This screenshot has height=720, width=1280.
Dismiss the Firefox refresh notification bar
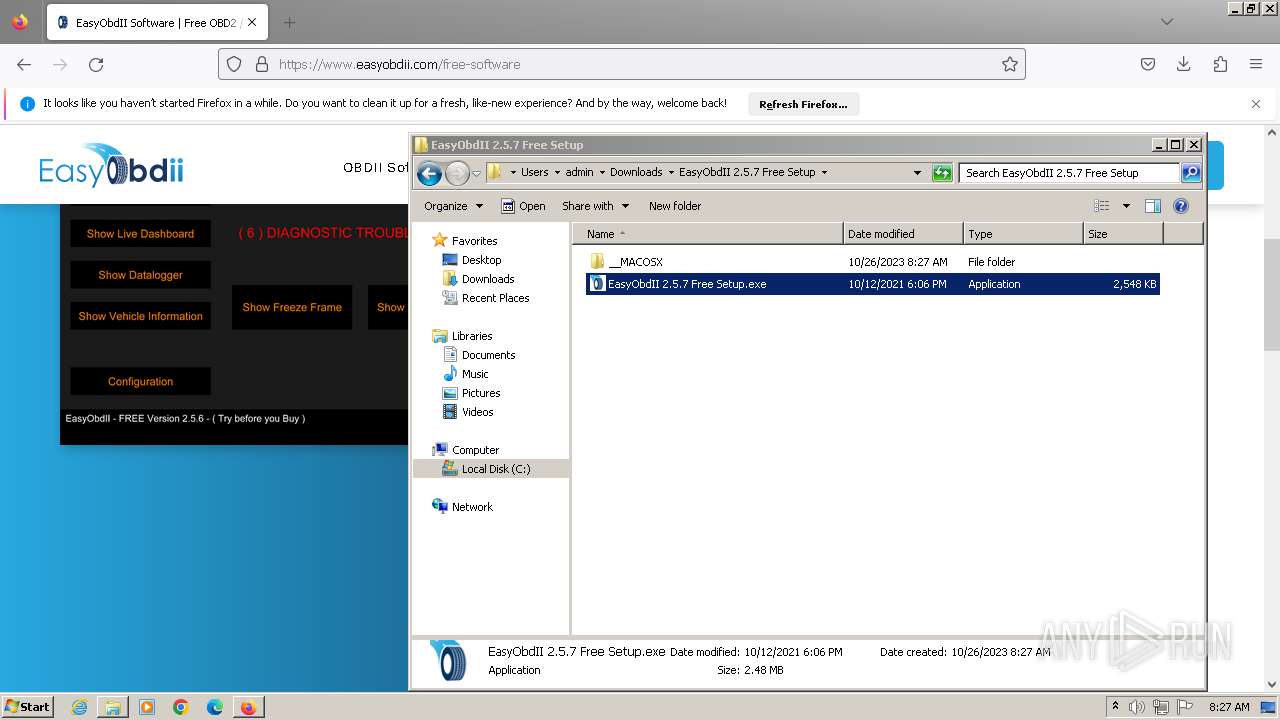1256,103
